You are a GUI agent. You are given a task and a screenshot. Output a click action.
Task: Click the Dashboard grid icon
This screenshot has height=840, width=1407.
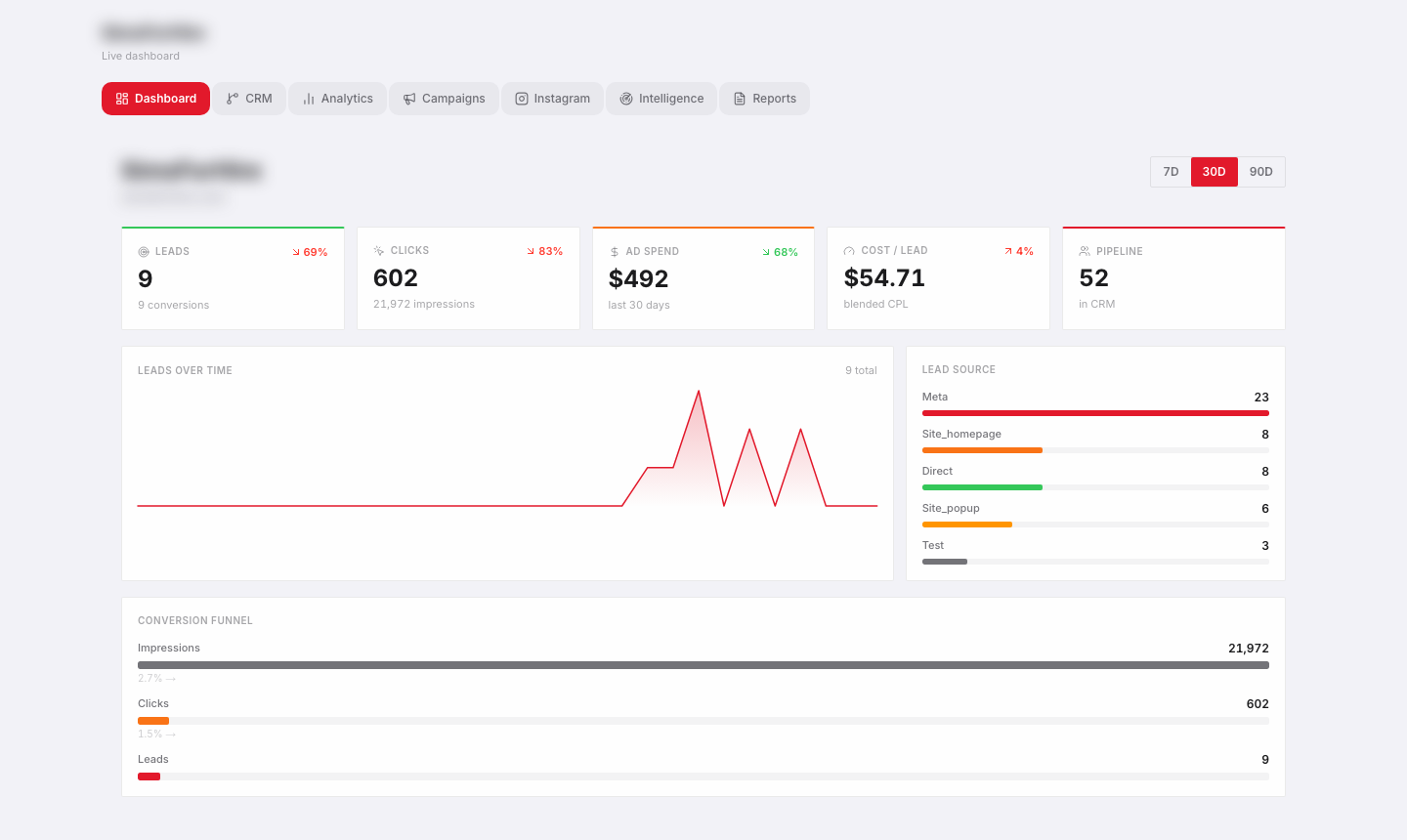[122, 99]
